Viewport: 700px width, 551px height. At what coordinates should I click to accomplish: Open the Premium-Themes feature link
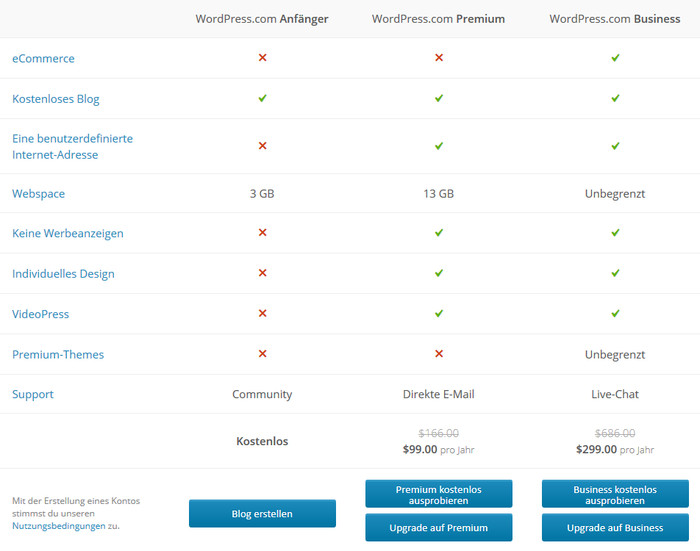pyautogui.click(x=58, y=355)
